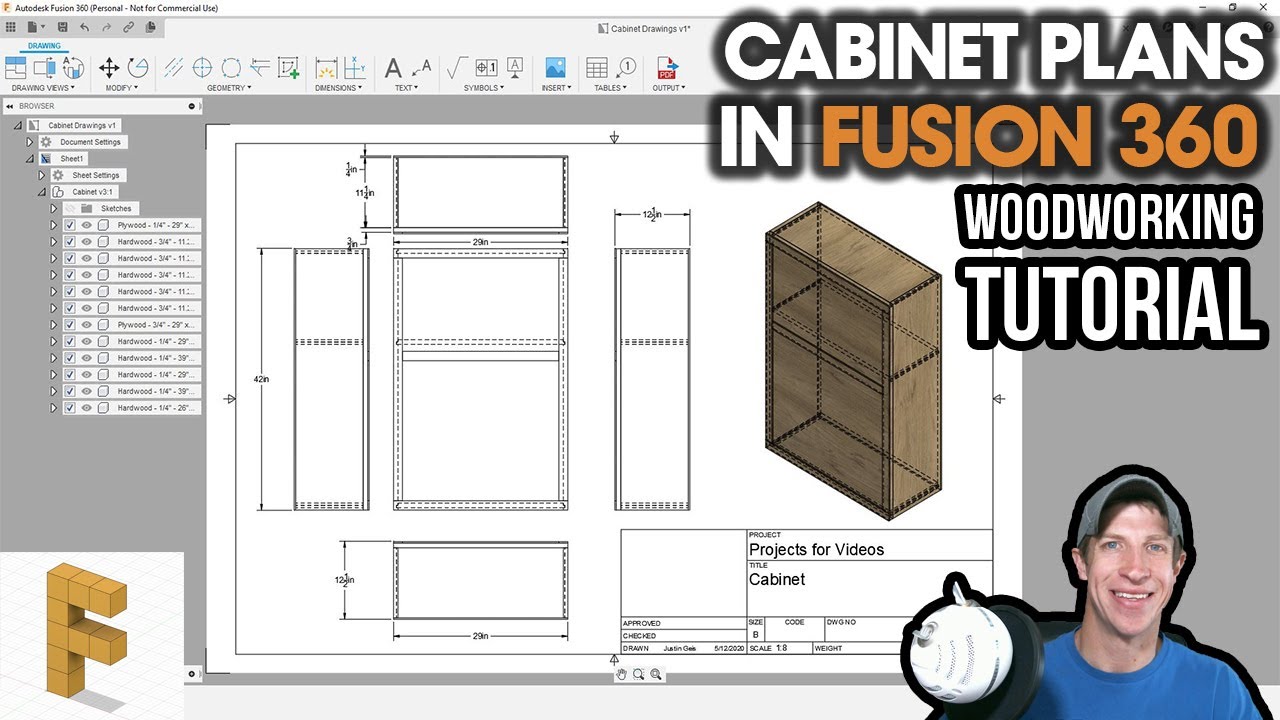Click the Pan hand tool in navigation bar
Screen dimensions: 1280x720
tap(621, 675)
